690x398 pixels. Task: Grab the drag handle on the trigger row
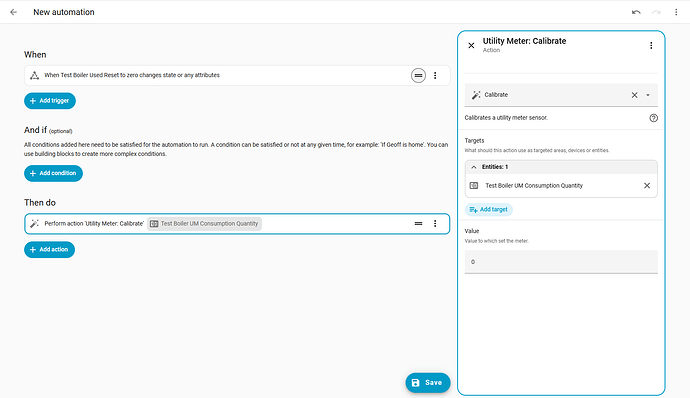tap(418, 75)
